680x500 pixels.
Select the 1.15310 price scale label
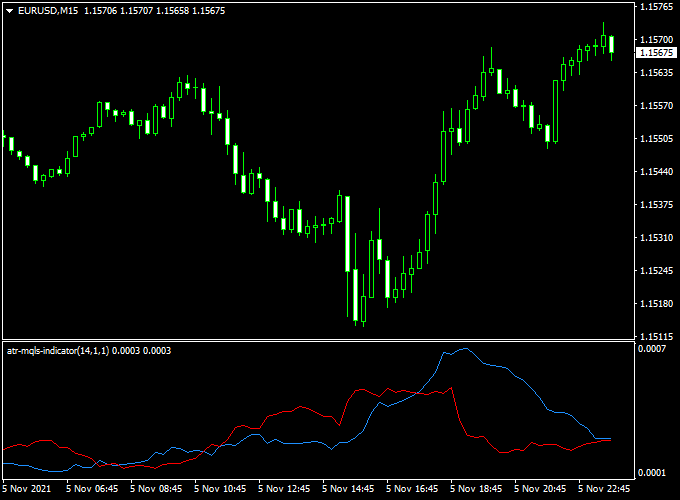point(657,237)
